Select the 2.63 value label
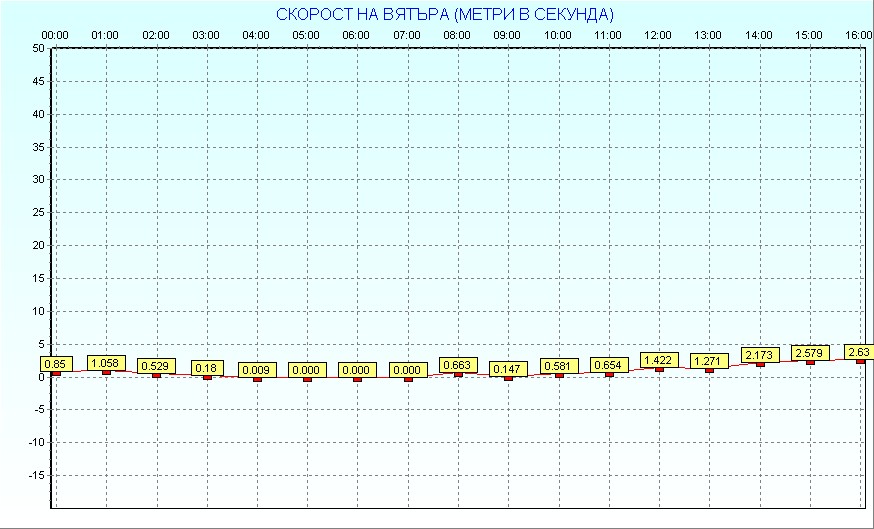This screenshot has height=529, width=874. click(859, 352)
